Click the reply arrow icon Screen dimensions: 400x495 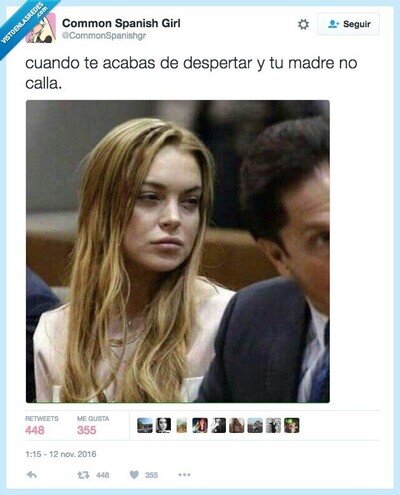coord(32,475)
